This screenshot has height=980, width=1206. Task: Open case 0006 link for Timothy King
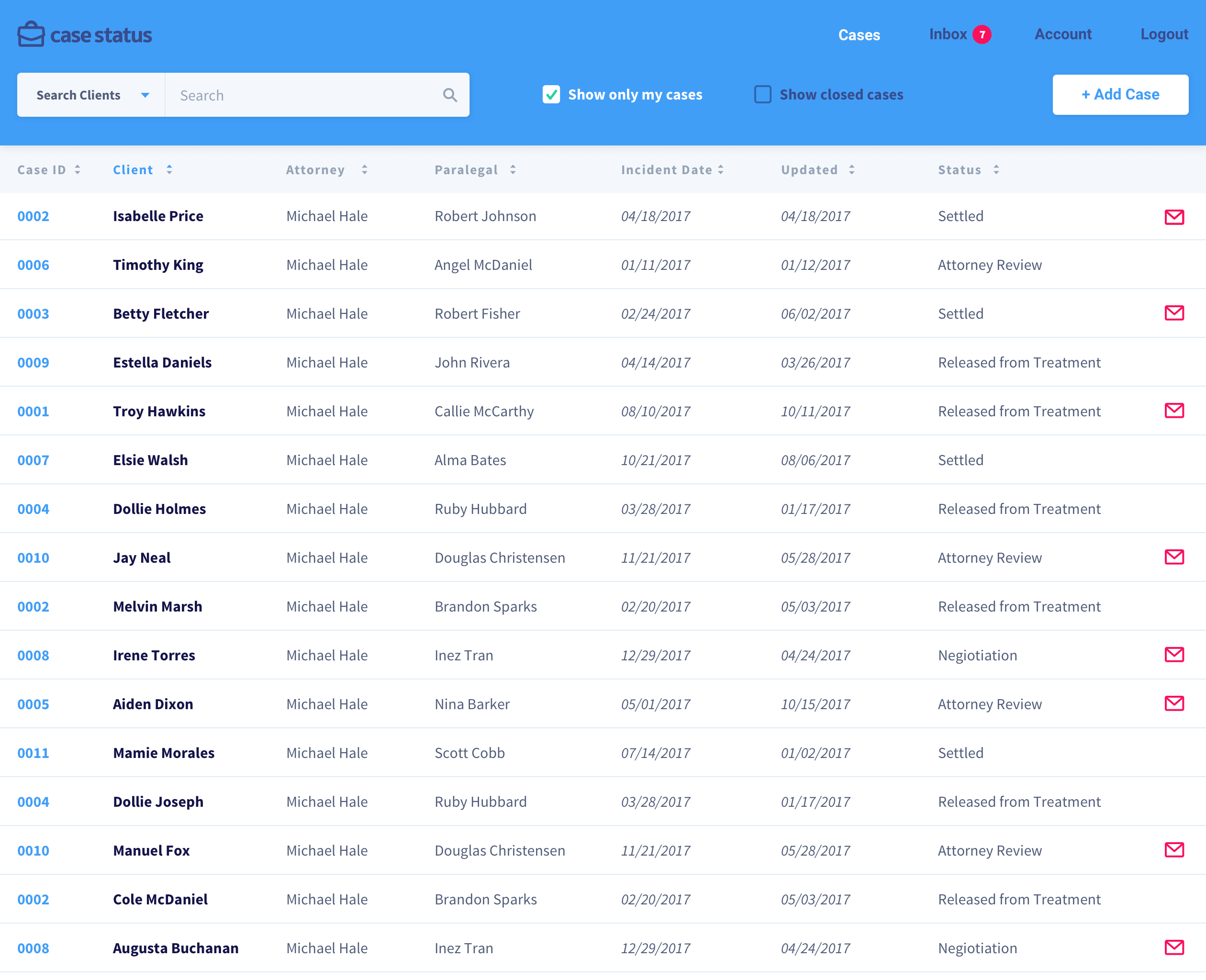[33, 265]
